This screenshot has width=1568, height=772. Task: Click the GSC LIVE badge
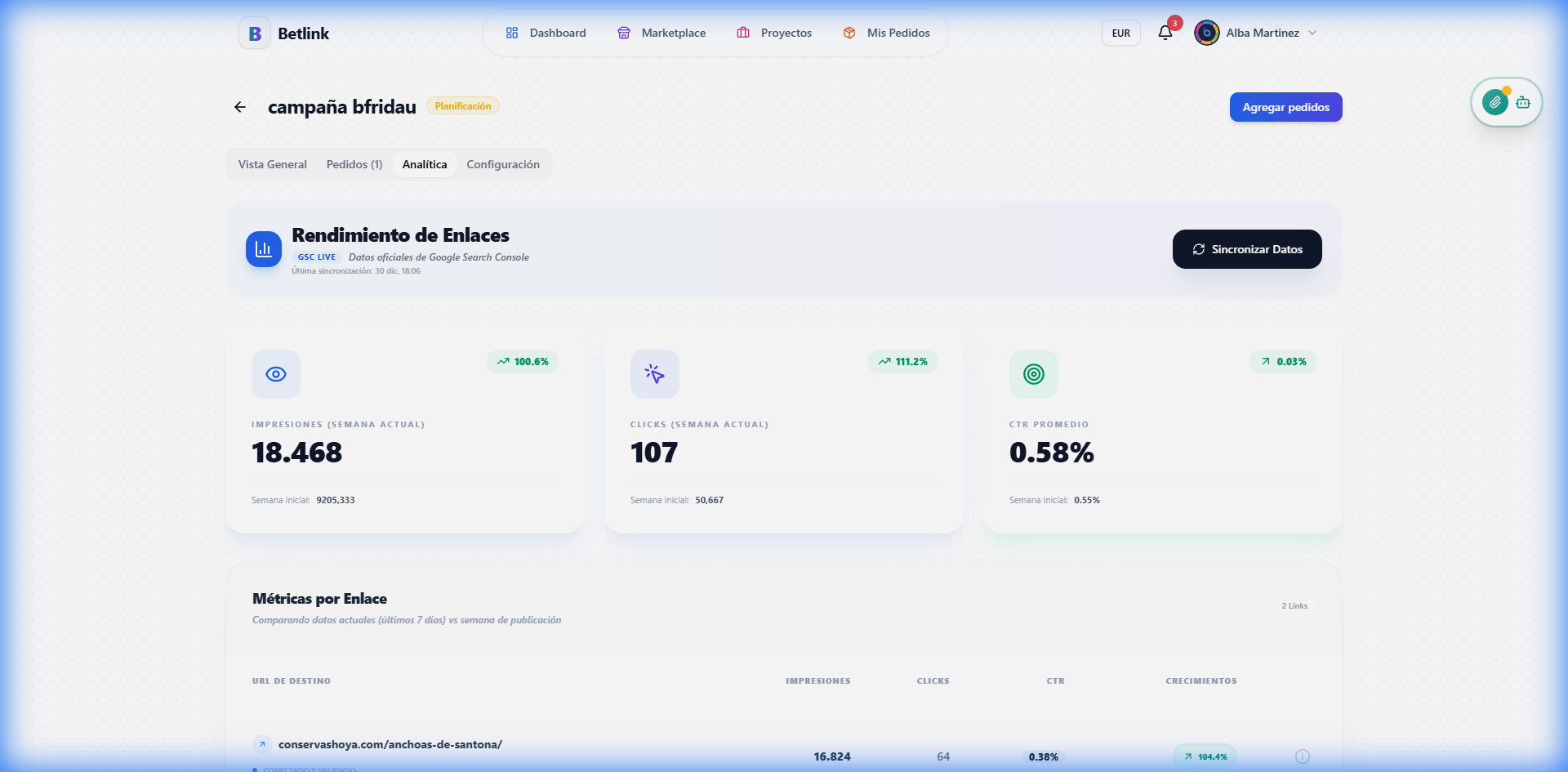317,257
